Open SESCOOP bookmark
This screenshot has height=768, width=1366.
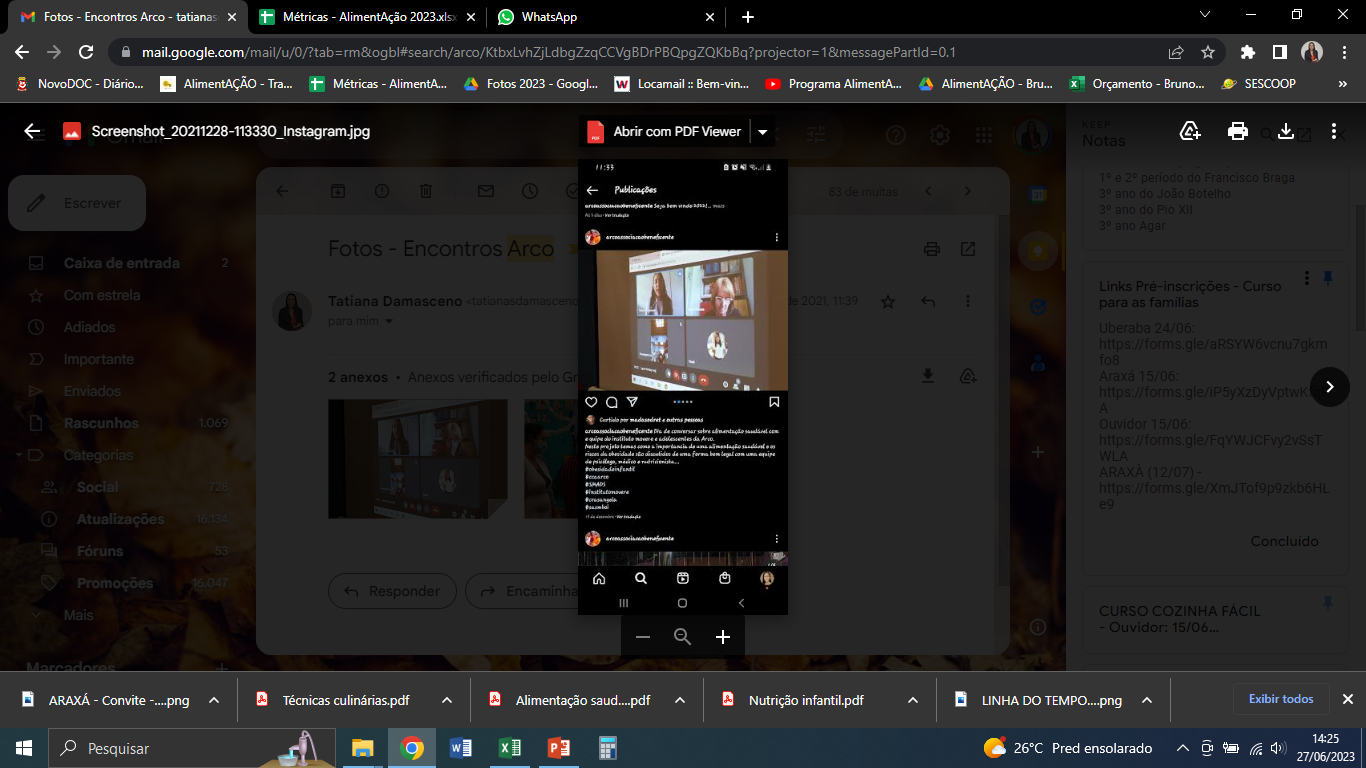pyautogui.click(x=1258, y=84)
